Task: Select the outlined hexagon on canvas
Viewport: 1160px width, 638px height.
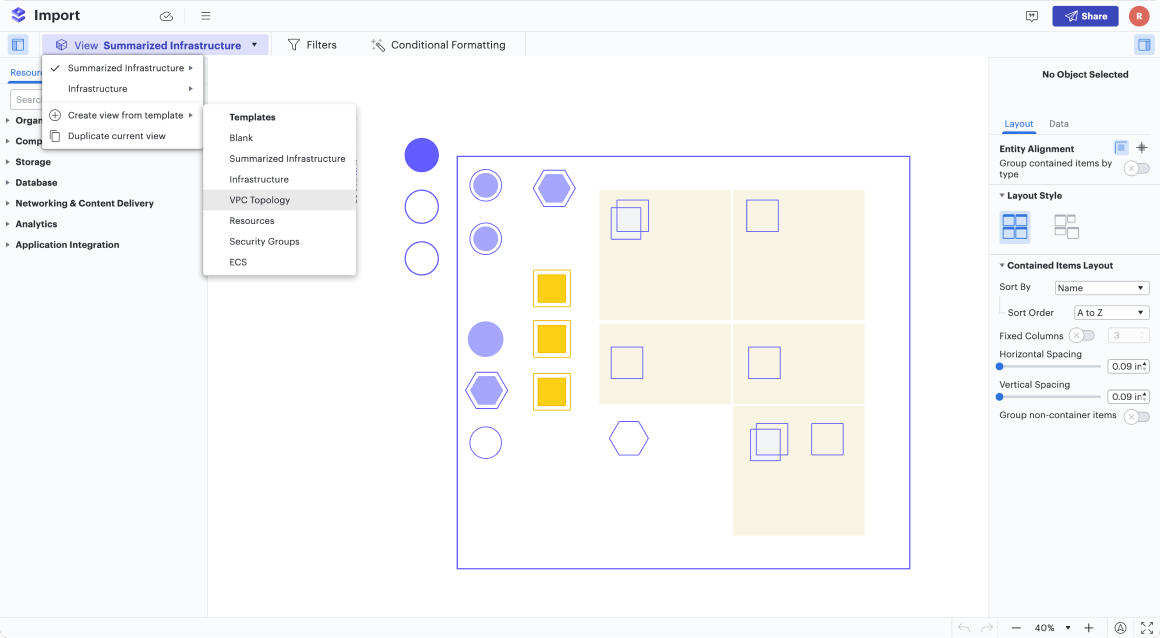Action: (629, 438)
